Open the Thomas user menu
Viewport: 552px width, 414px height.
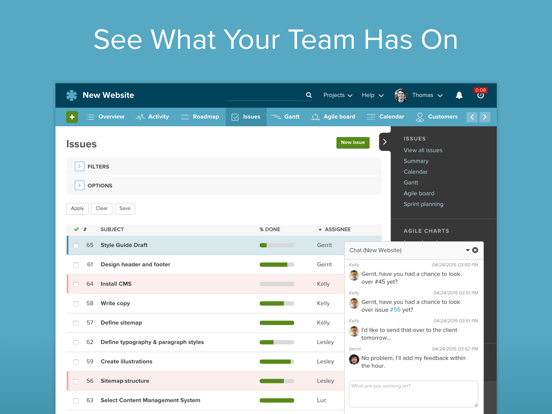click(427, 95)
